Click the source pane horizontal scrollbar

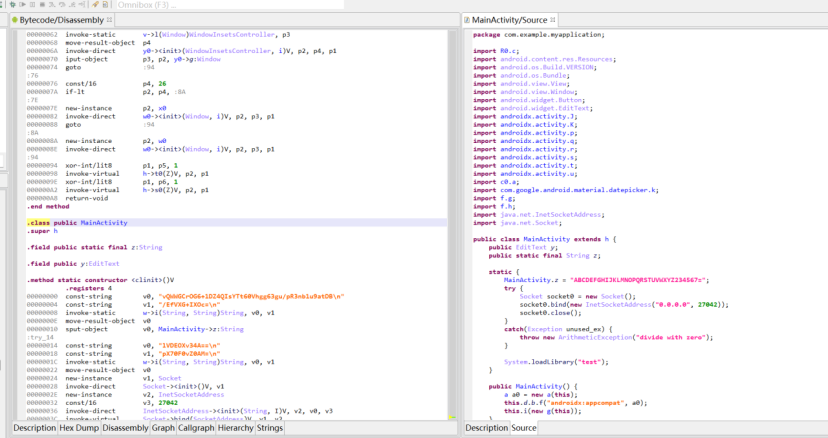click(x=640, y=415)
